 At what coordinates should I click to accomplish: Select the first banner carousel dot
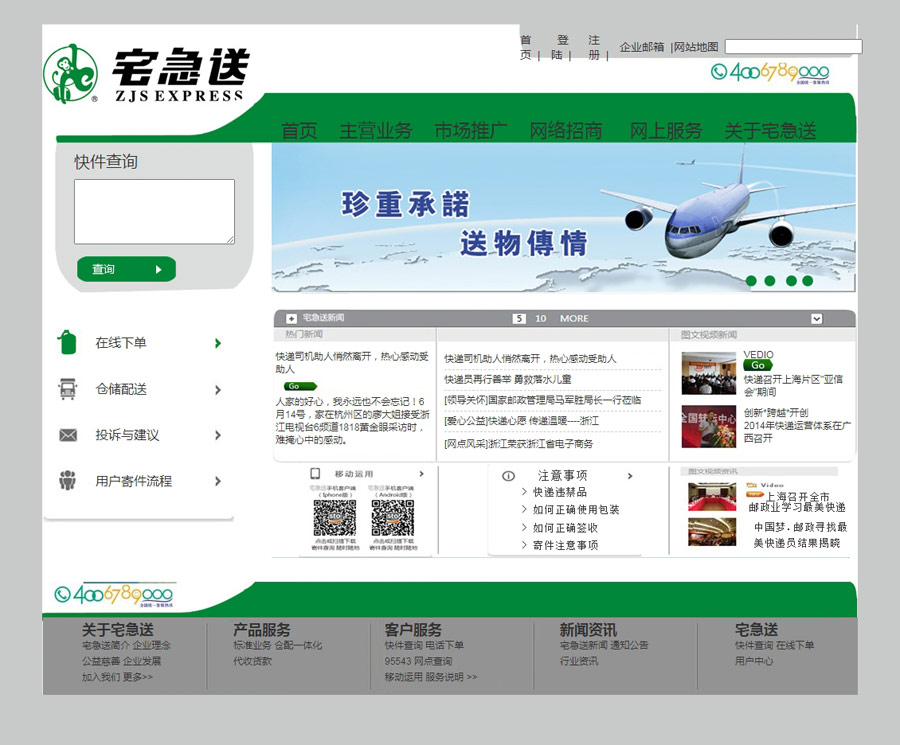[751, 281]
